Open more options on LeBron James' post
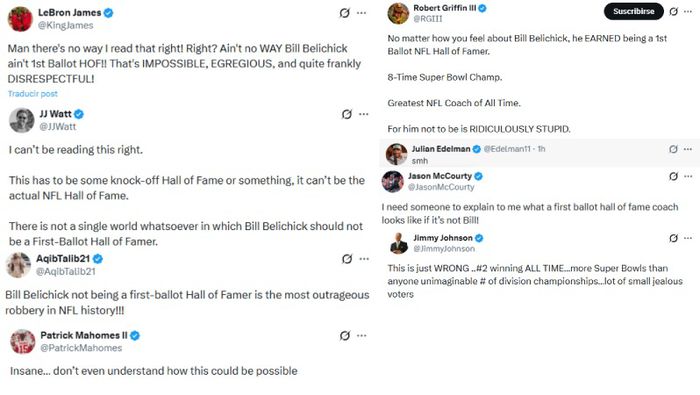The image size is (700, 395). click(x=362, y=13)
